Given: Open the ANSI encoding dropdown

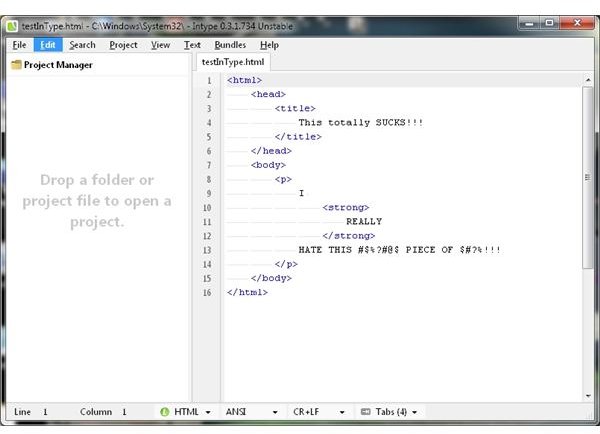Looking at the screenshot, I should [x=251, y=412].
